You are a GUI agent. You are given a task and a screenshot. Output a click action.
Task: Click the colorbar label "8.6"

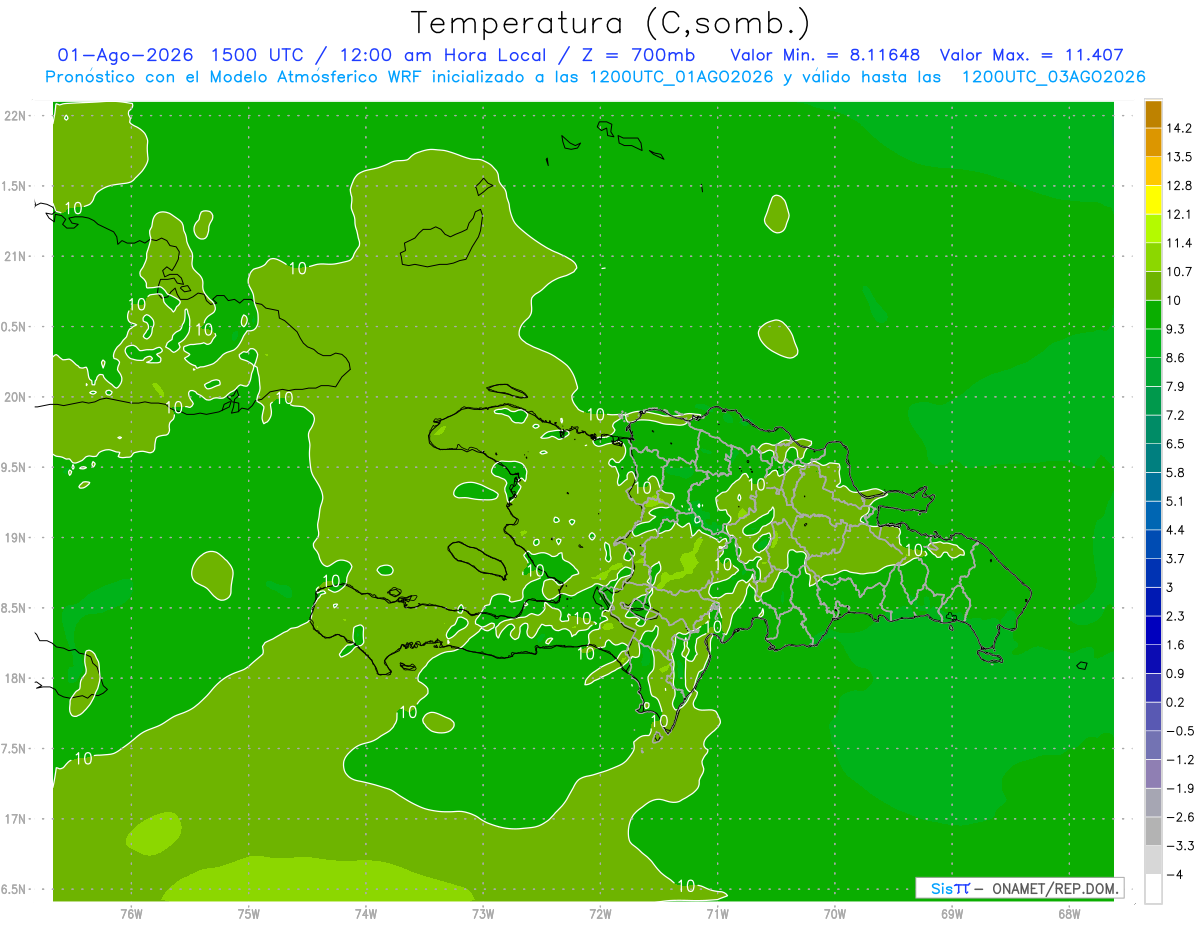click(1176, 358)
